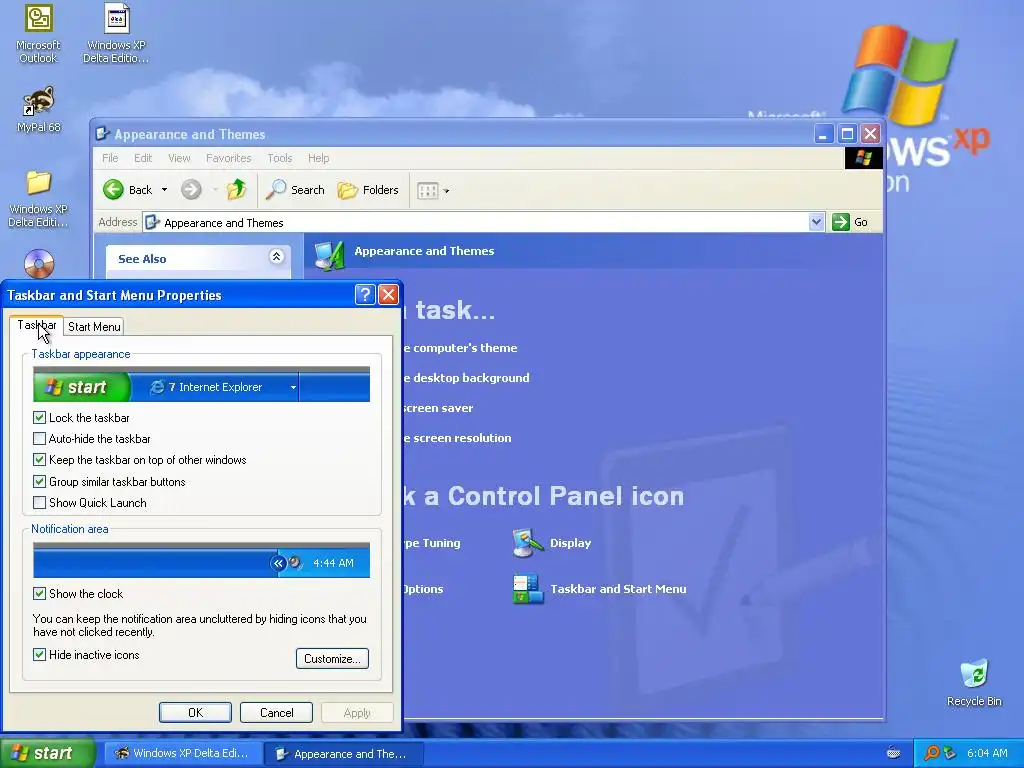This screenshot has width=1024, height=768.
Task: Open the MyPal 68 desktop shortcut
Action: click(x=39, y=109)
